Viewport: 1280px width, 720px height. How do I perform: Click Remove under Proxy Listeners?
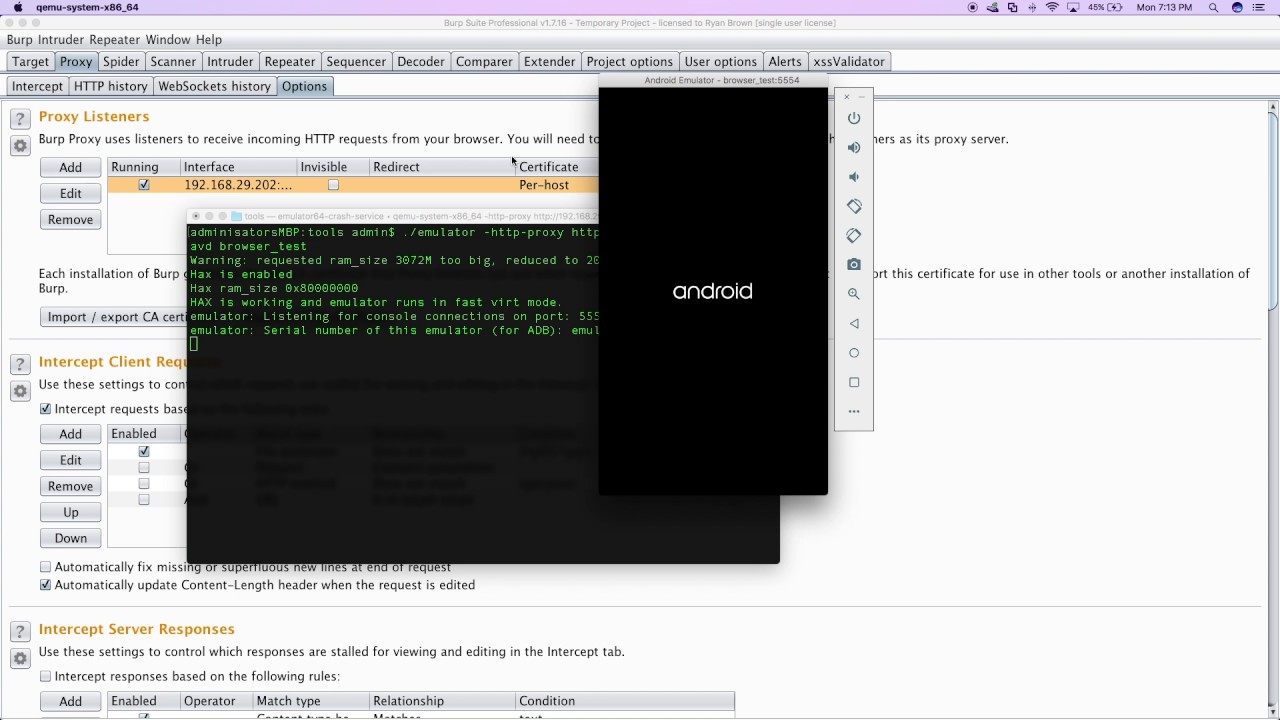[70, 219]
